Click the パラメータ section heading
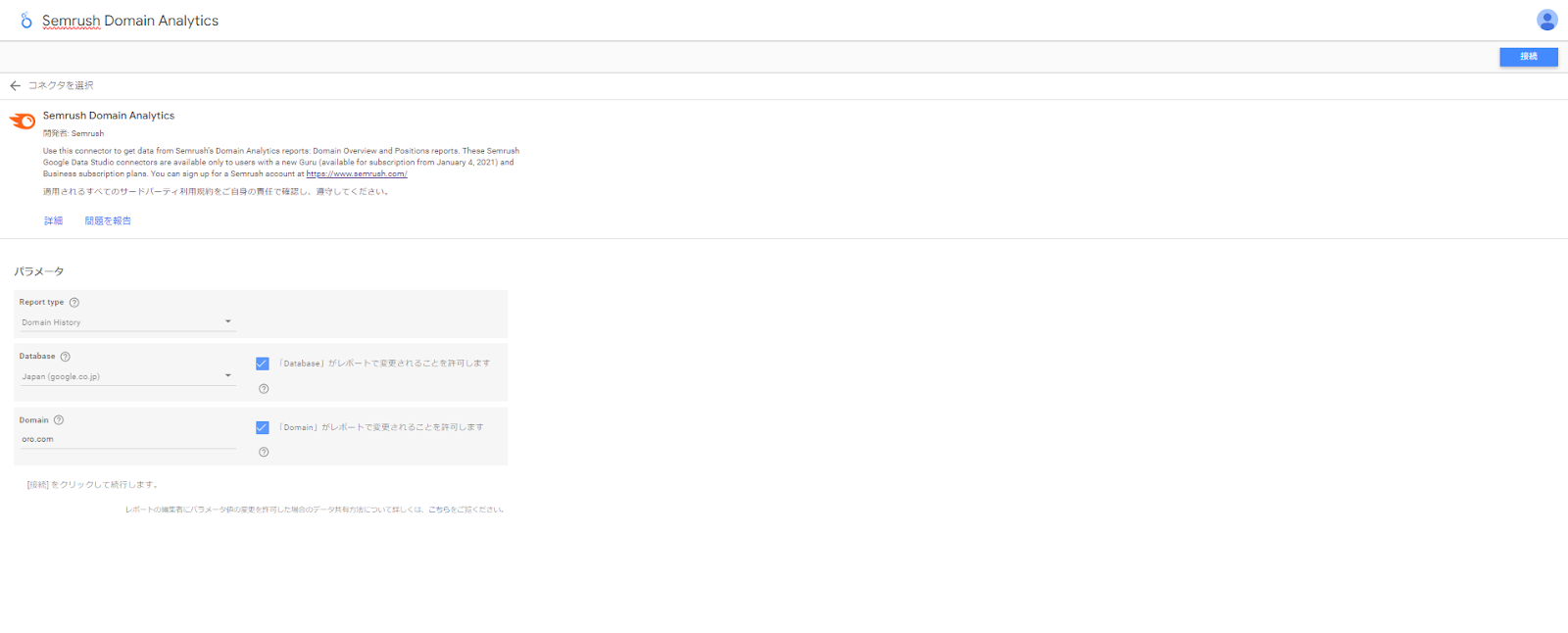The width and height of the screenshot is (1568, 633). pyautogui.click(x=39, y=271)
